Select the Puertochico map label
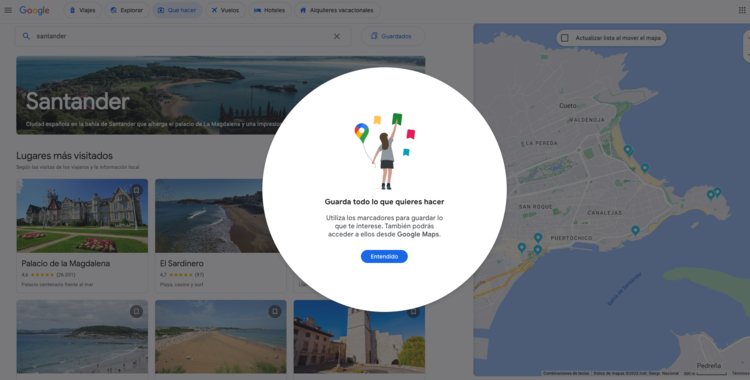This screenshot has width=750, height=380. click(571, 238)
